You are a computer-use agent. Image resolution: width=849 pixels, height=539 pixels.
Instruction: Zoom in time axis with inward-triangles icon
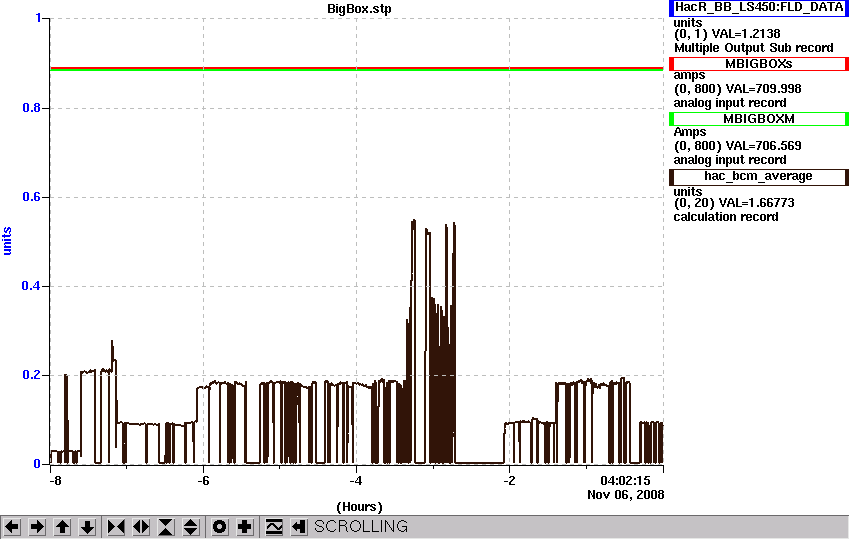point(116,527)
